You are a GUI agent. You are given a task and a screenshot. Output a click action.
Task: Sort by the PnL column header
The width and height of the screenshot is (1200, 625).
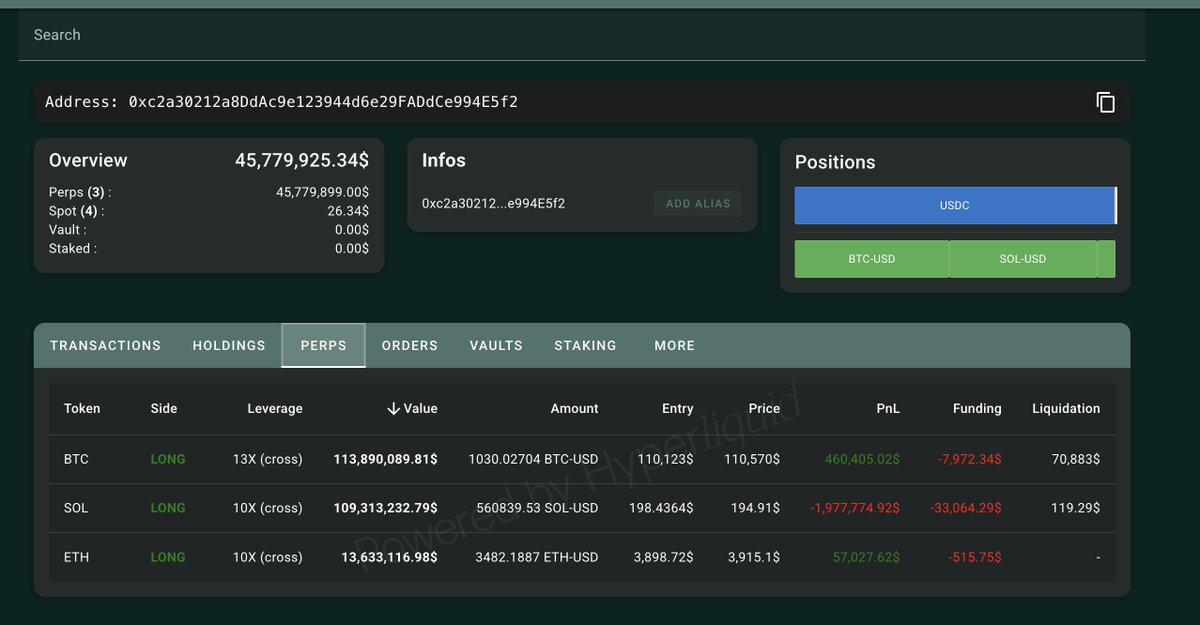886,408
